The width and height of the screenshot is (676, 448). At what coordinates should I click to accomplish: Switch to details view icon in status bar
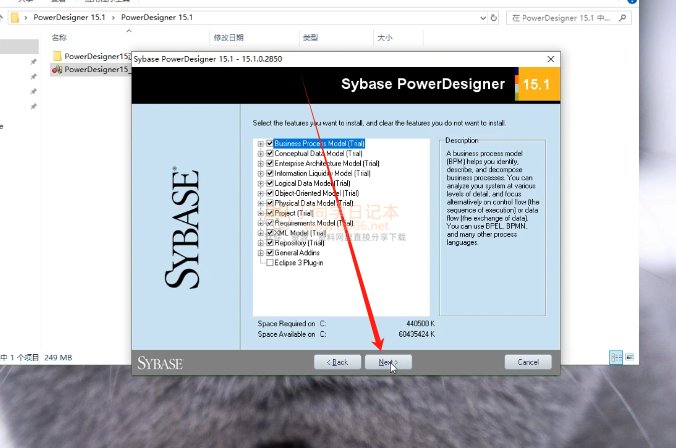pyautogui.click(x=616, y=355)
